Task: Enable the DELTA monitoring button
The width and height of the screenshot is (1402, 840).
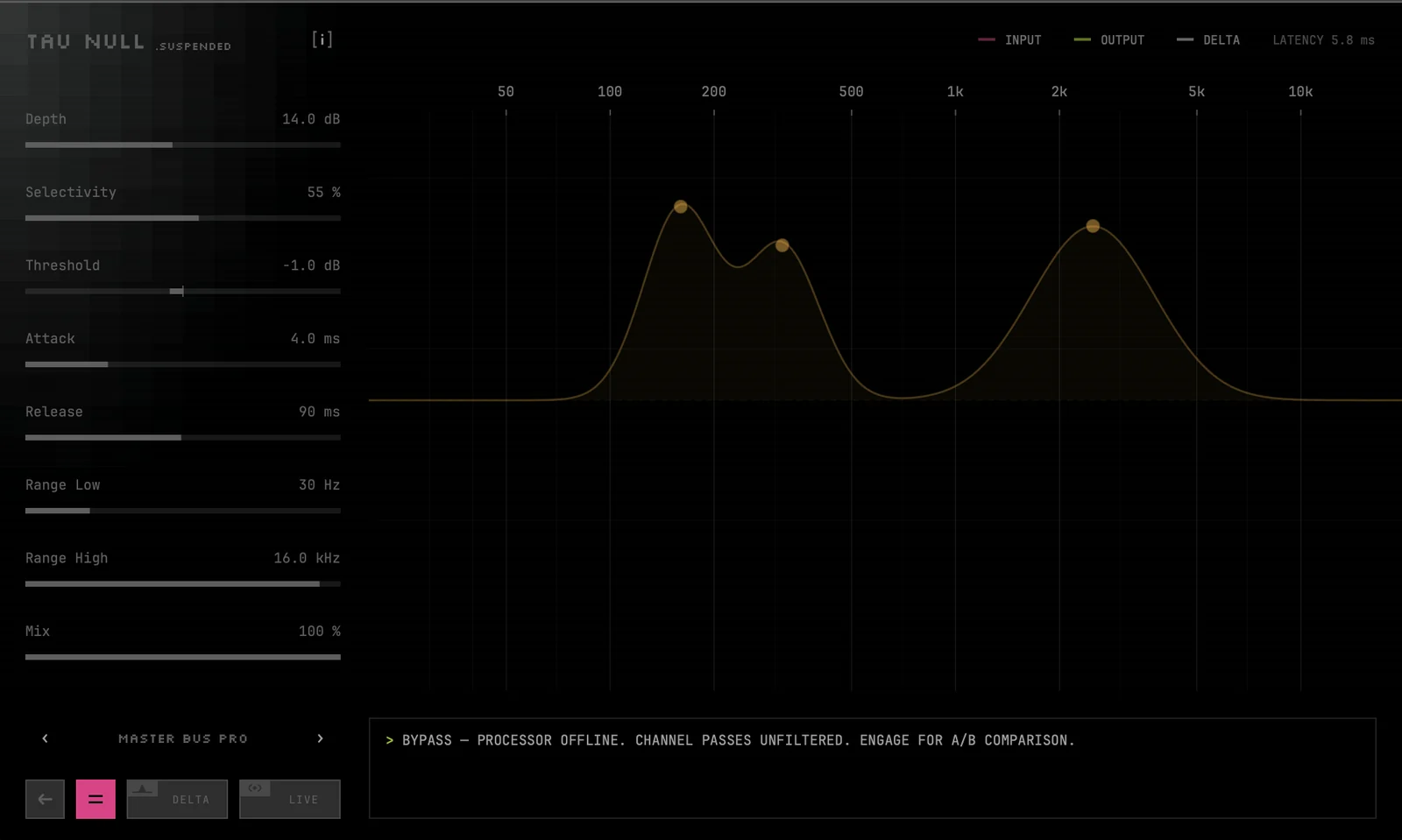Action: coord(177,799)
